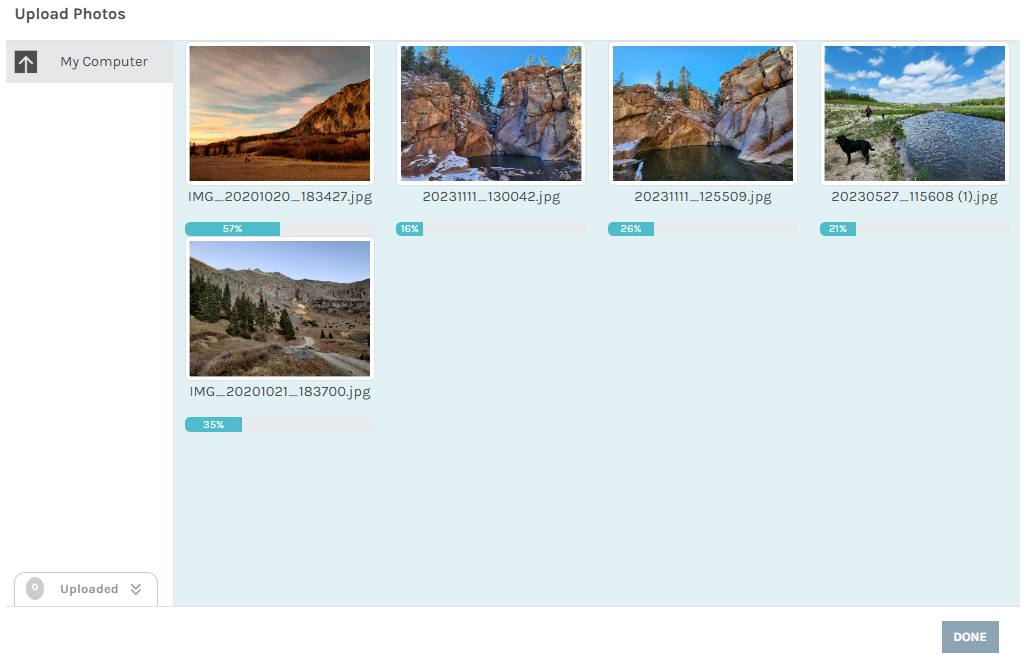Screen dimensions: 1036x671
Task: Click the 26% upload progress bar
Action: coord(703,229)
